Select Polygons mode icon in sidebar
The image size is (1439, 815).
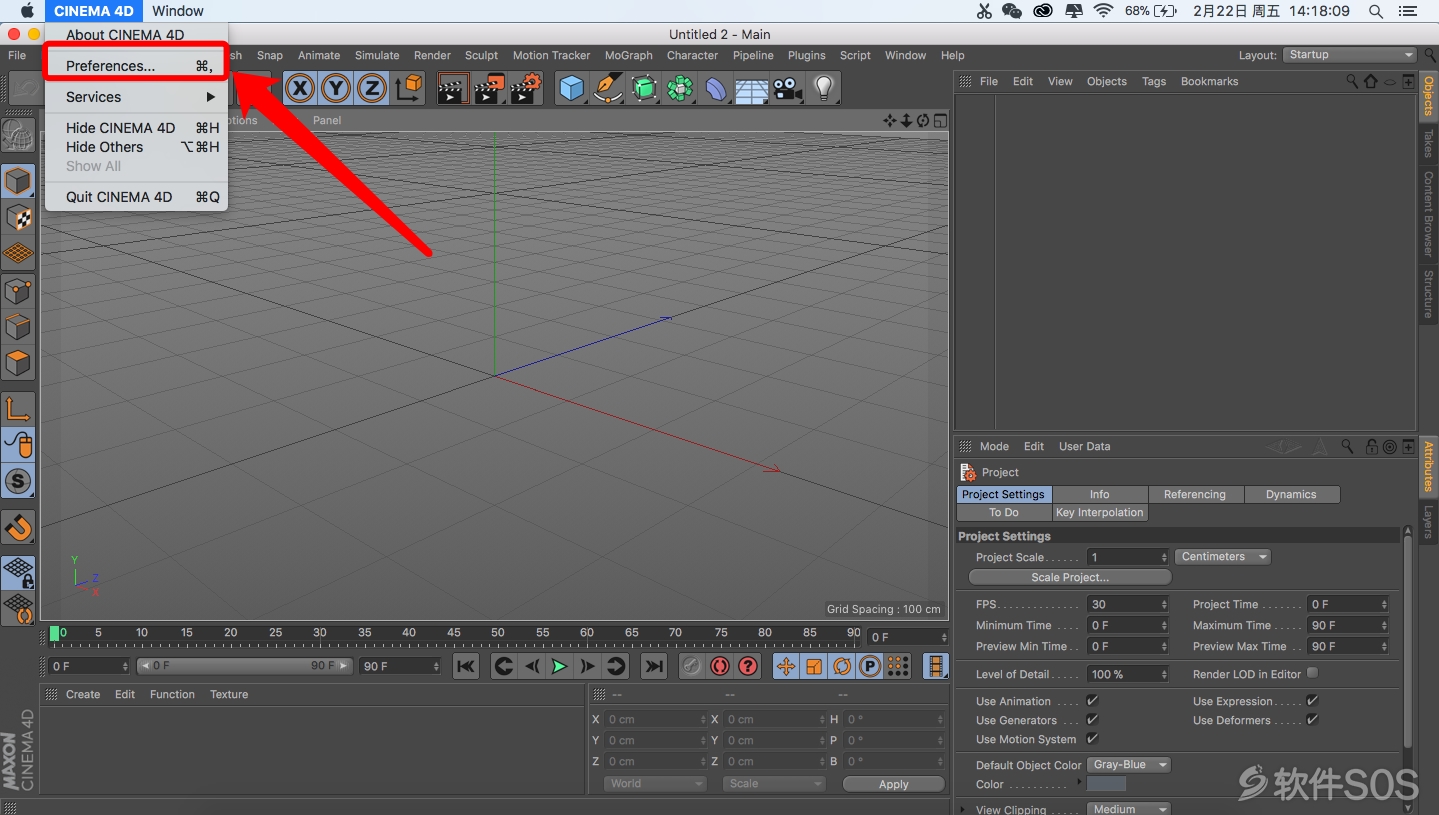18,363
